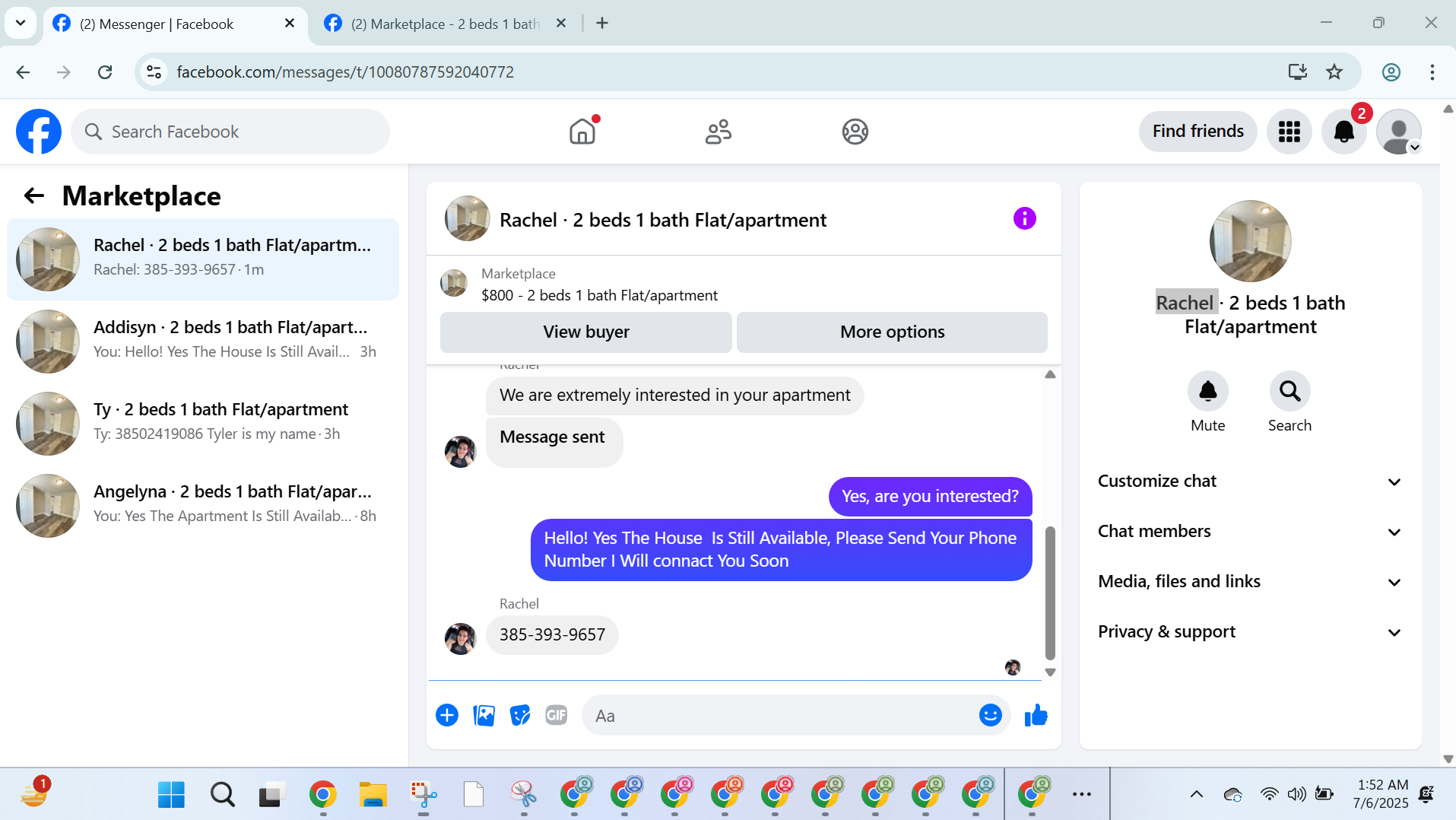Click the Aa message input field
The height and width of the screenshot is (820, 1456).
783,716
